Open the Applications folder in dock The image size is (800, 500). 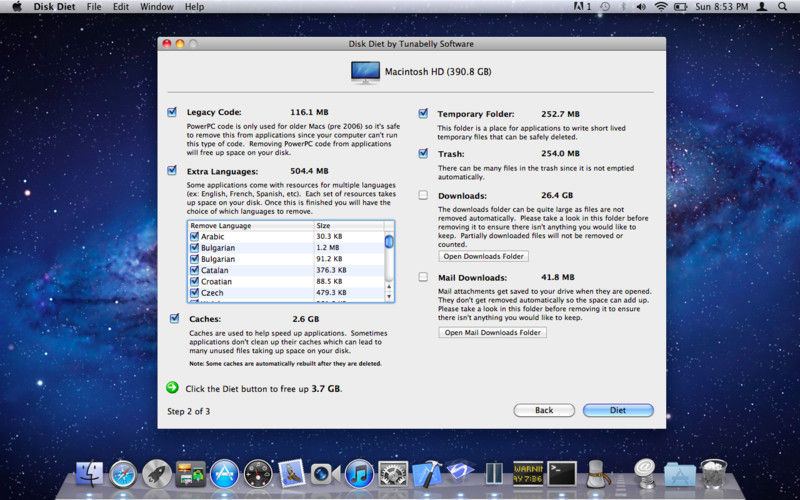[x=680, y=474]
